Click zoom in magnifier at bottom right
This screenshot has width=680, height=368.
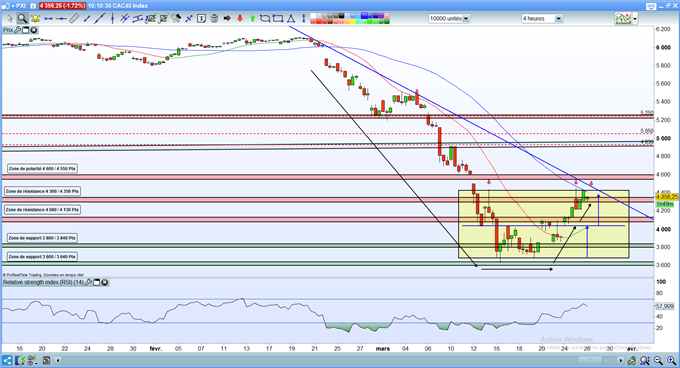tap(672, 360)
